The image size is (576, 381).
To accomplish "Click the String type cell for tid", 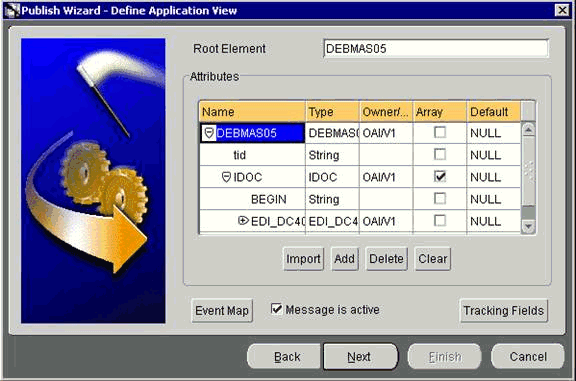I will pos(332,155).
